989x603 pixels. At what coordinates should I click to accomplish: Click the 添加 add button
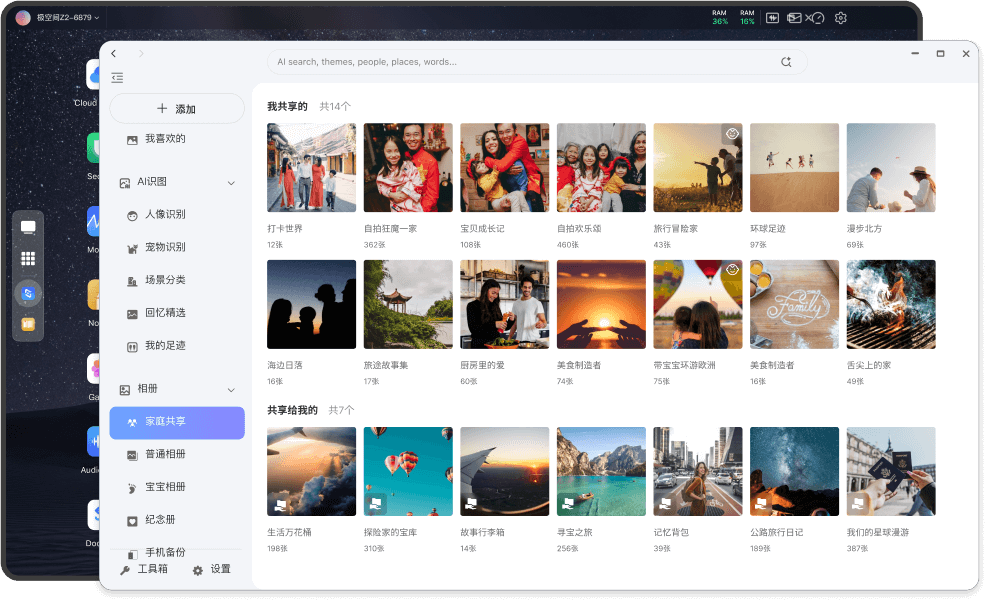tap(176, 109)
